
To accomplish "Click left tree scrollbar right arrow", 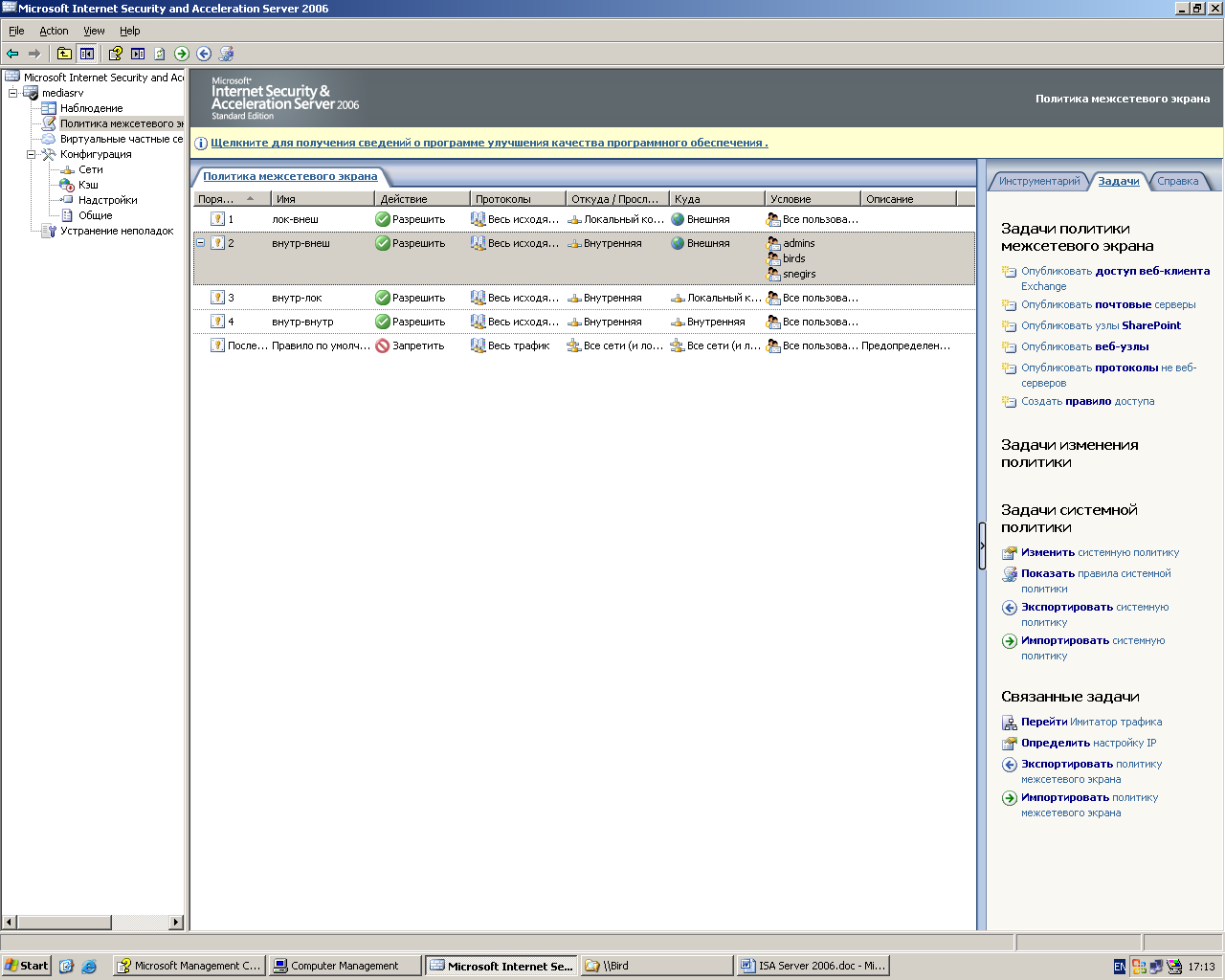I will [176, 923].
